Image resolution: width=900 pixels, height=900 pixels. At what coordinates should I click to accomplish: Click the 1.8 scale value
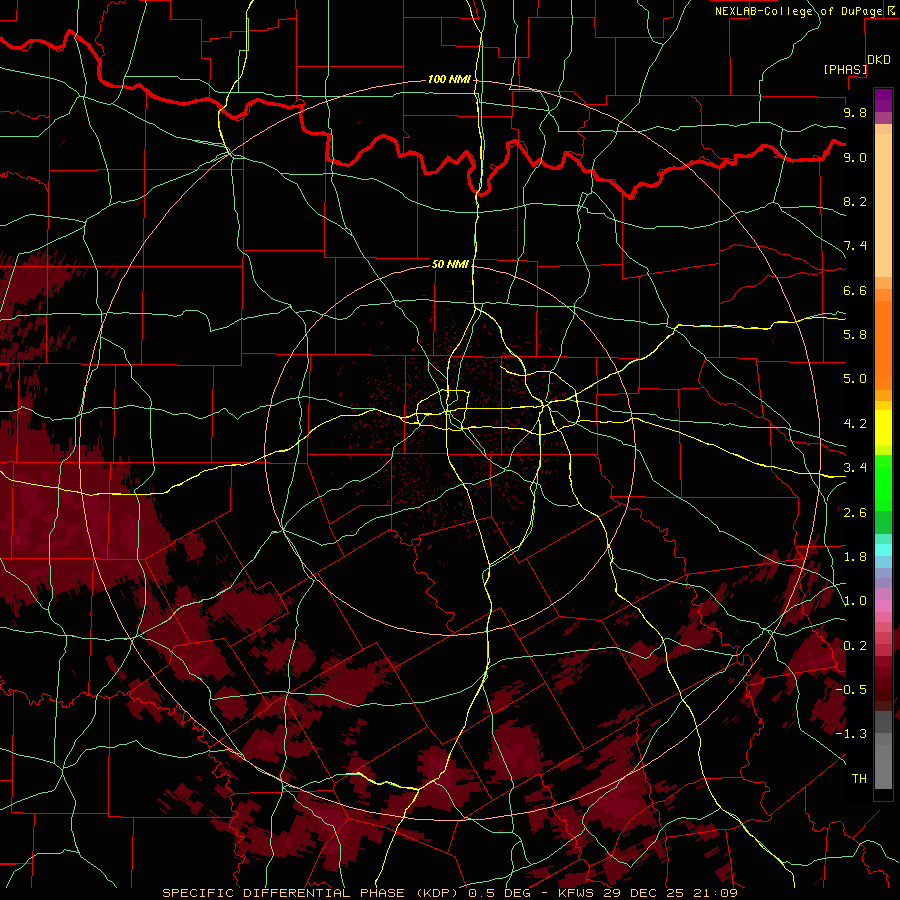[x=855, y=557]
